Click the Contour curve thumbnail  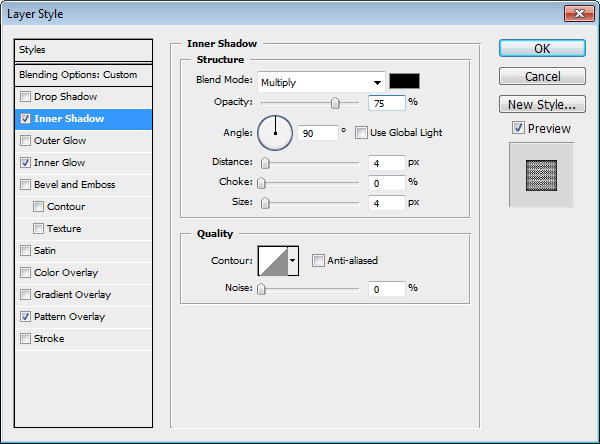[273, 261]
